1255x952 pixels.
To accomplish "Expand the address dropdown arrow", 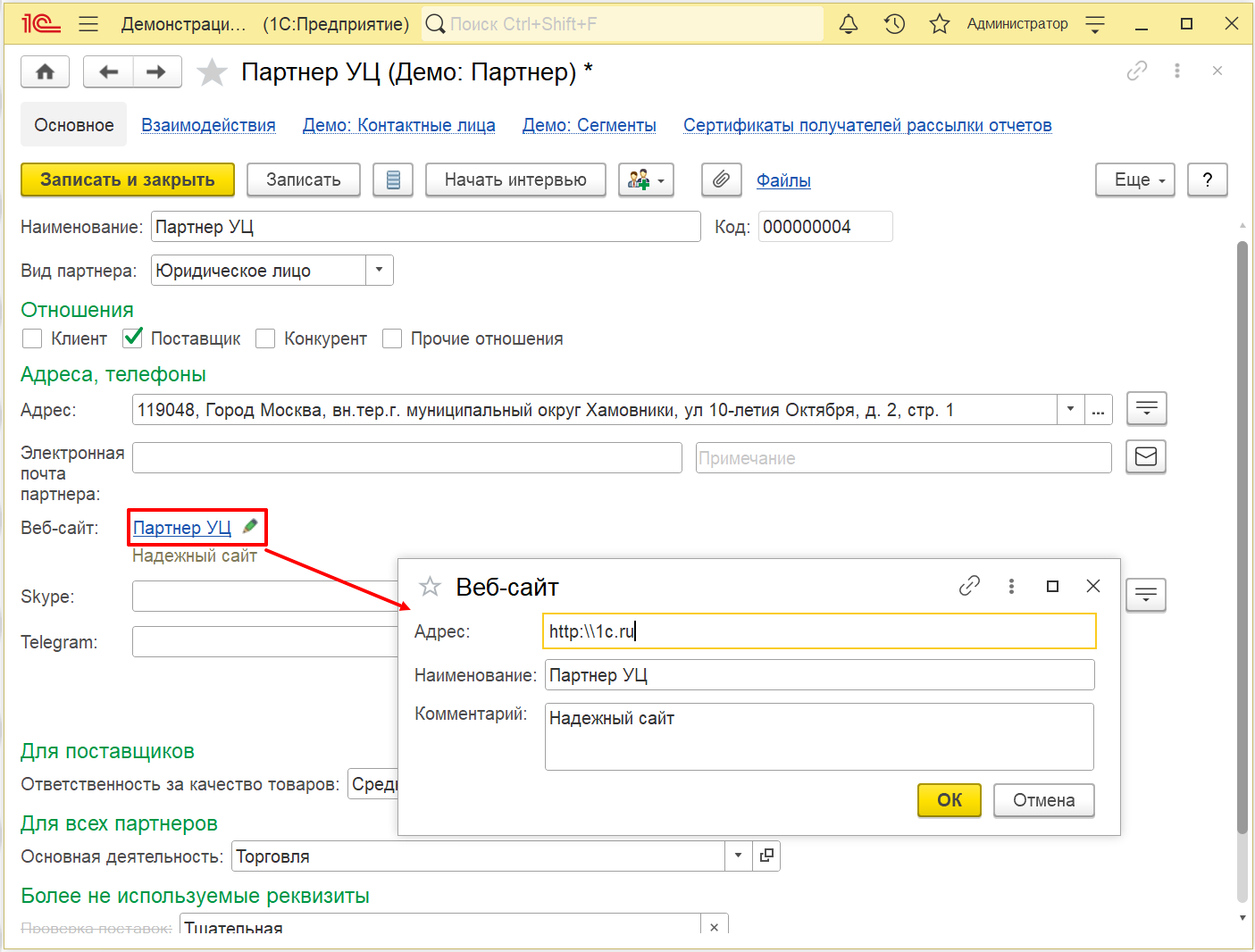I will (x=1071, y=410).
